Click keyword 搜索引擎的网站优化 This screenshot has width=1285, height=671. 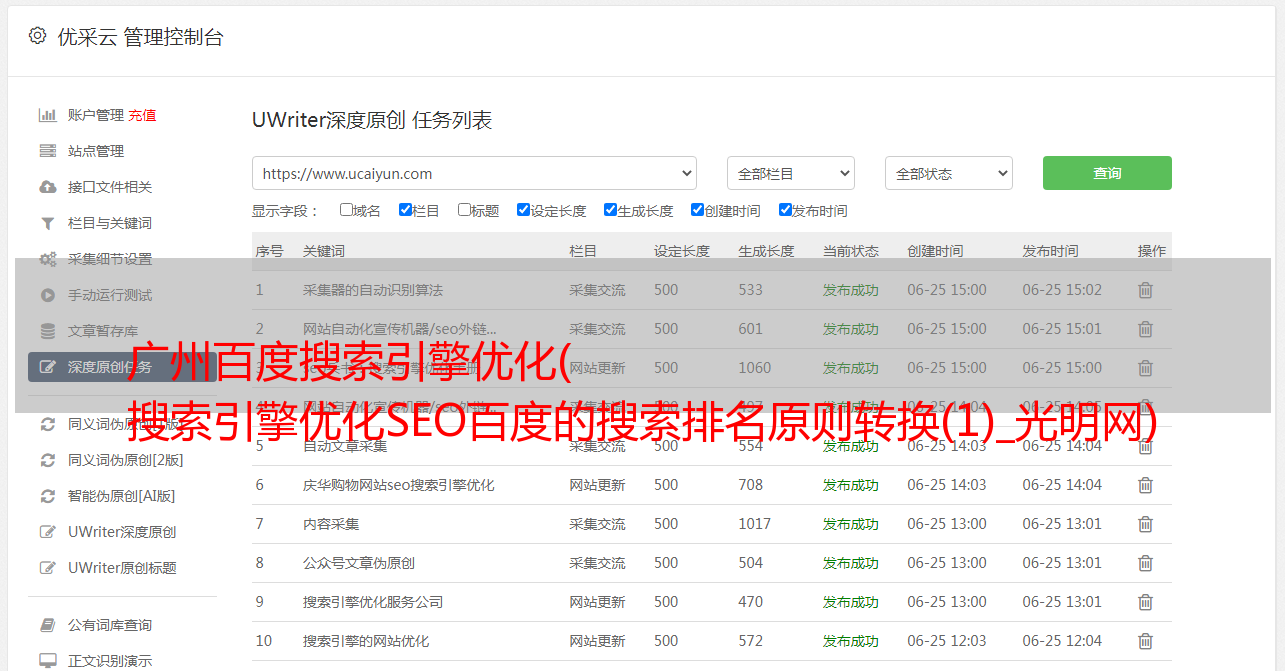[x=366, y=641]
